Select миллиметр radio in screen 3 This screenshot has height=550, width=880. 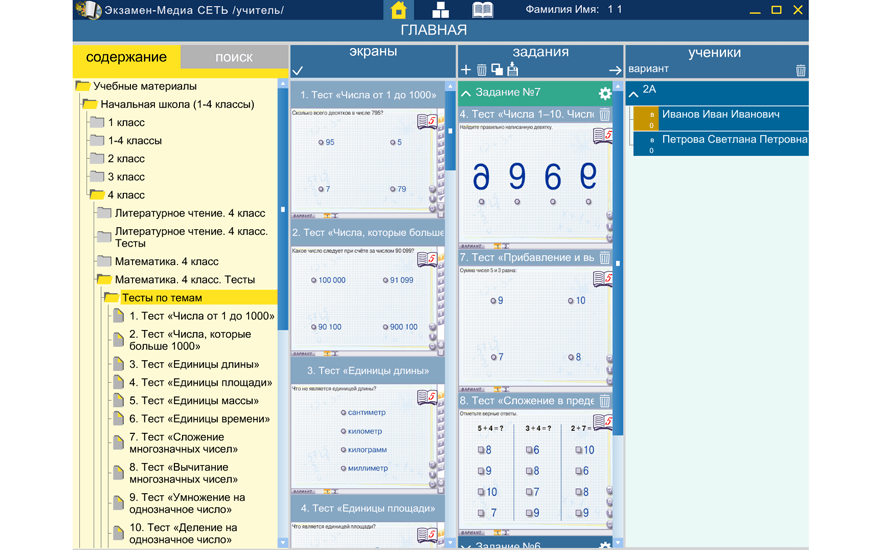tap(343, 468)
